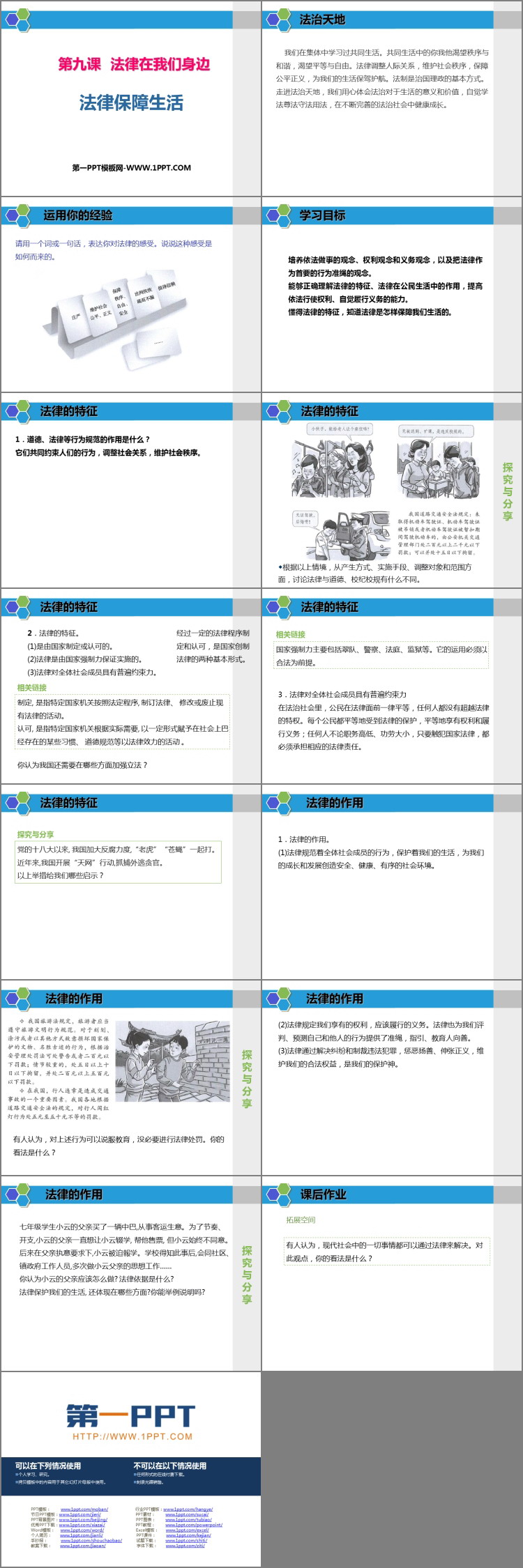This screenshot has width=523, height=1568.
Task: Click the HTTP://WWW.1PPT.COM address text
Action: (132, 1436)
